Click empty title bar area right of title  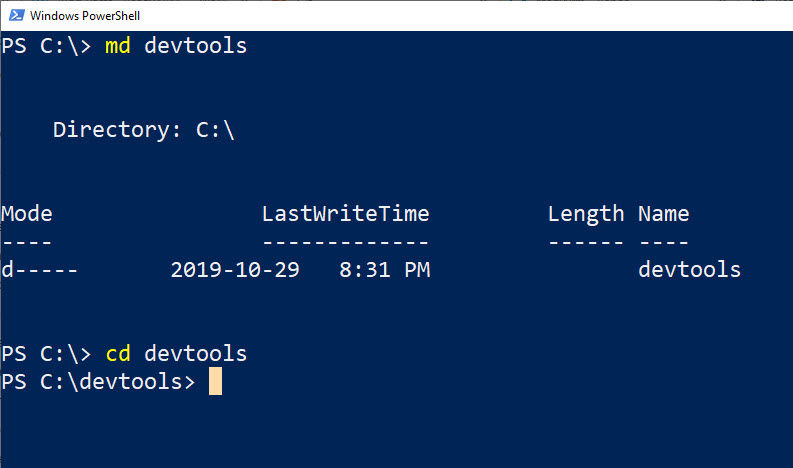pos(450,16)
